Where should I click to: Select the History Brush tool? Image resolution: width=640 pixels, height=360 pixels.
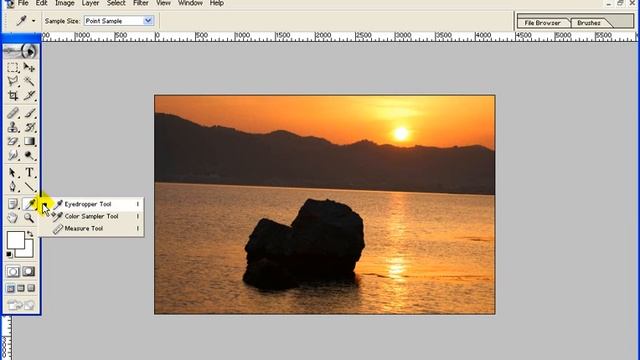coord(29,127)
